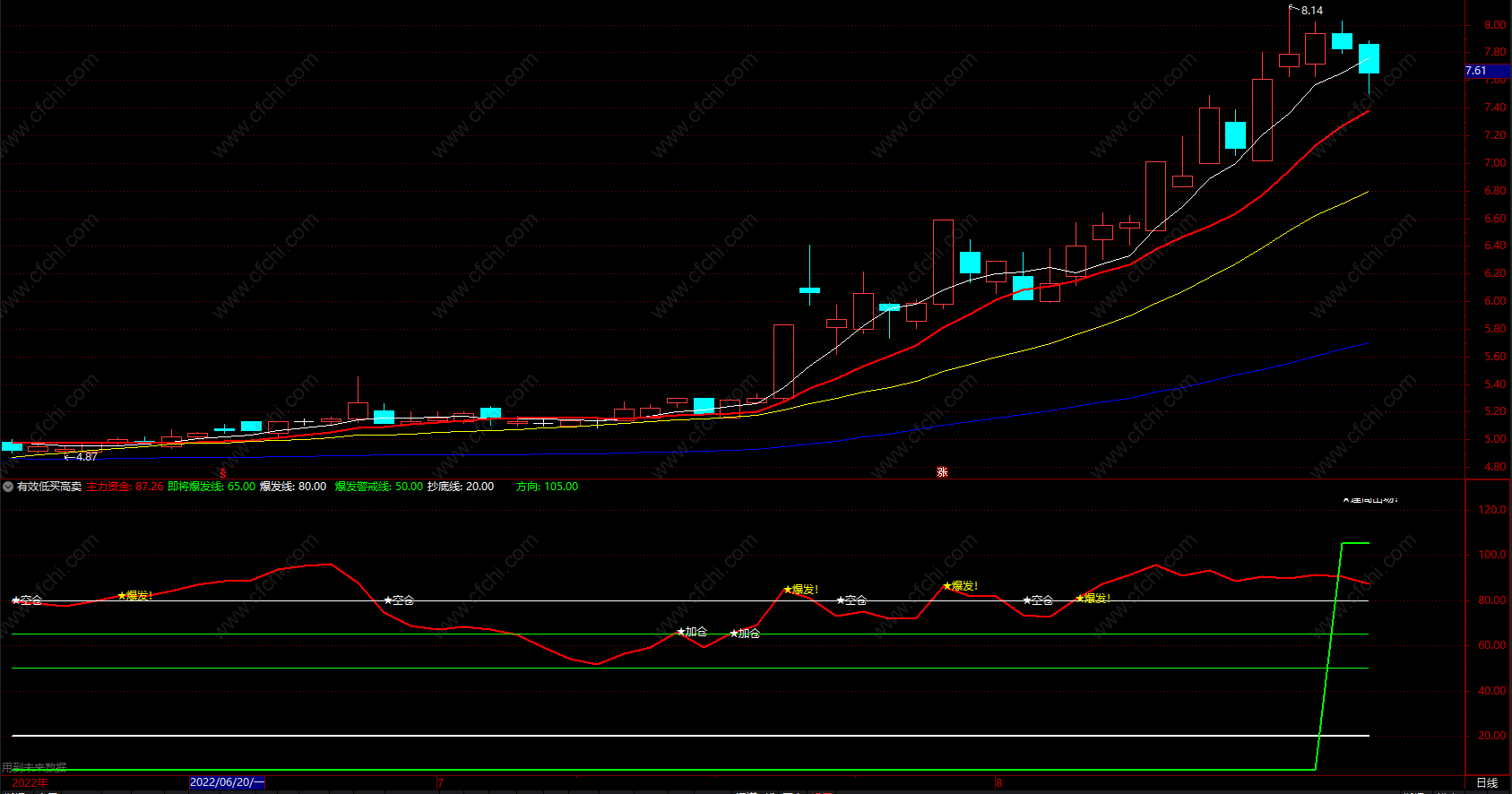
Task: Expand the 有效低买高卖 indicator dropdown arrow
Action: [8, 487]
